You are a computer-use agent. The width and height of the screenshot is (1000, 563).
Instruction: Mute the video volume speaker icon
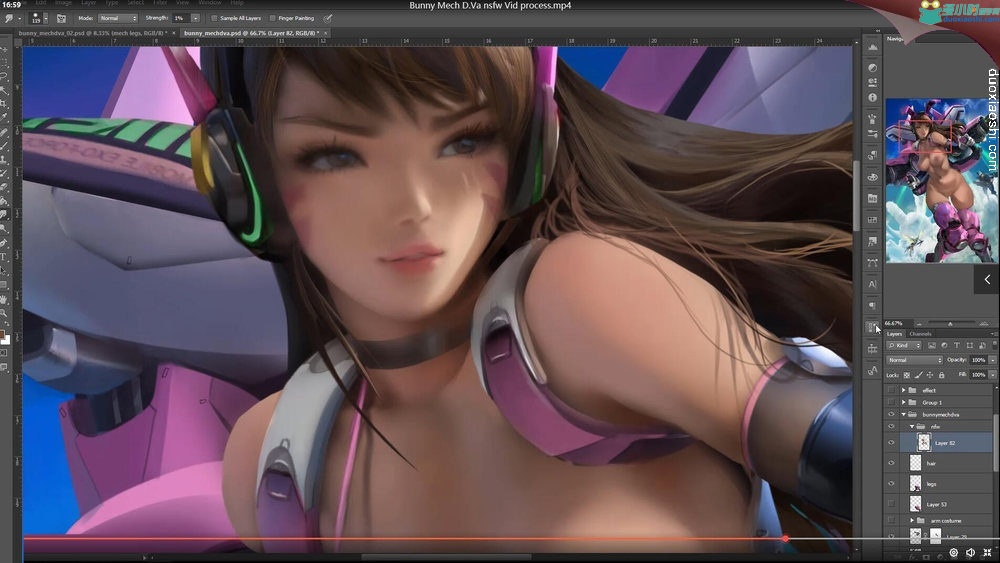pos(970,553)
